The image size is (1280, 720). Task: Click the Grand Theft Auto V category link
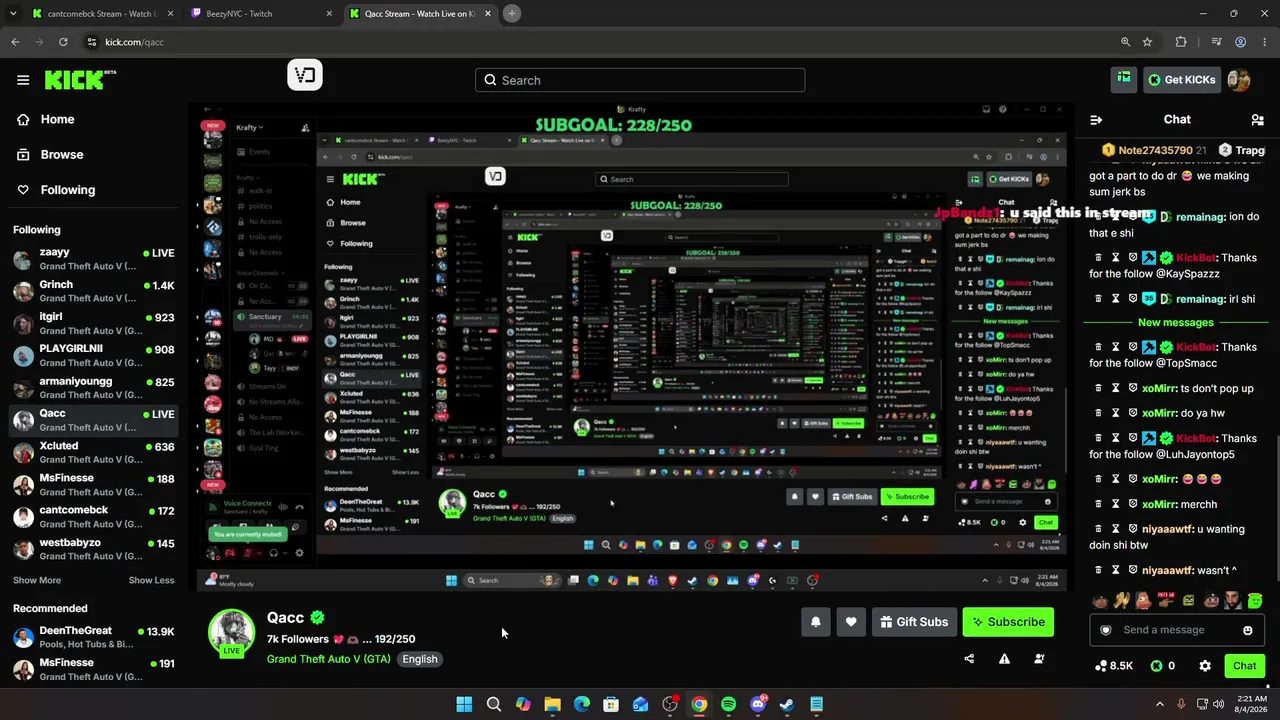pyautogui.click(x=329, y=659)
